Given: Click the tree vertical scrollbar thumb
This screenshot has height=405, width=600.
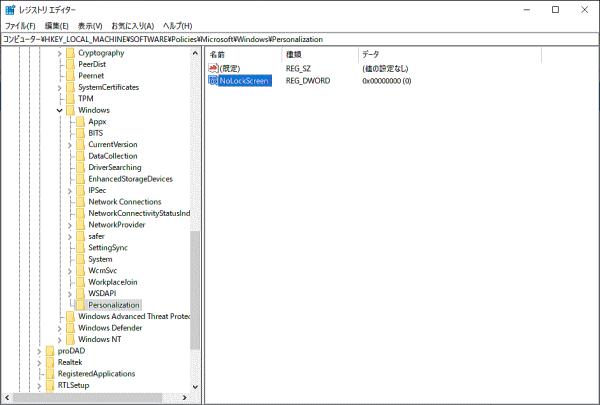Looking at the screenshot, I should 195,291.
